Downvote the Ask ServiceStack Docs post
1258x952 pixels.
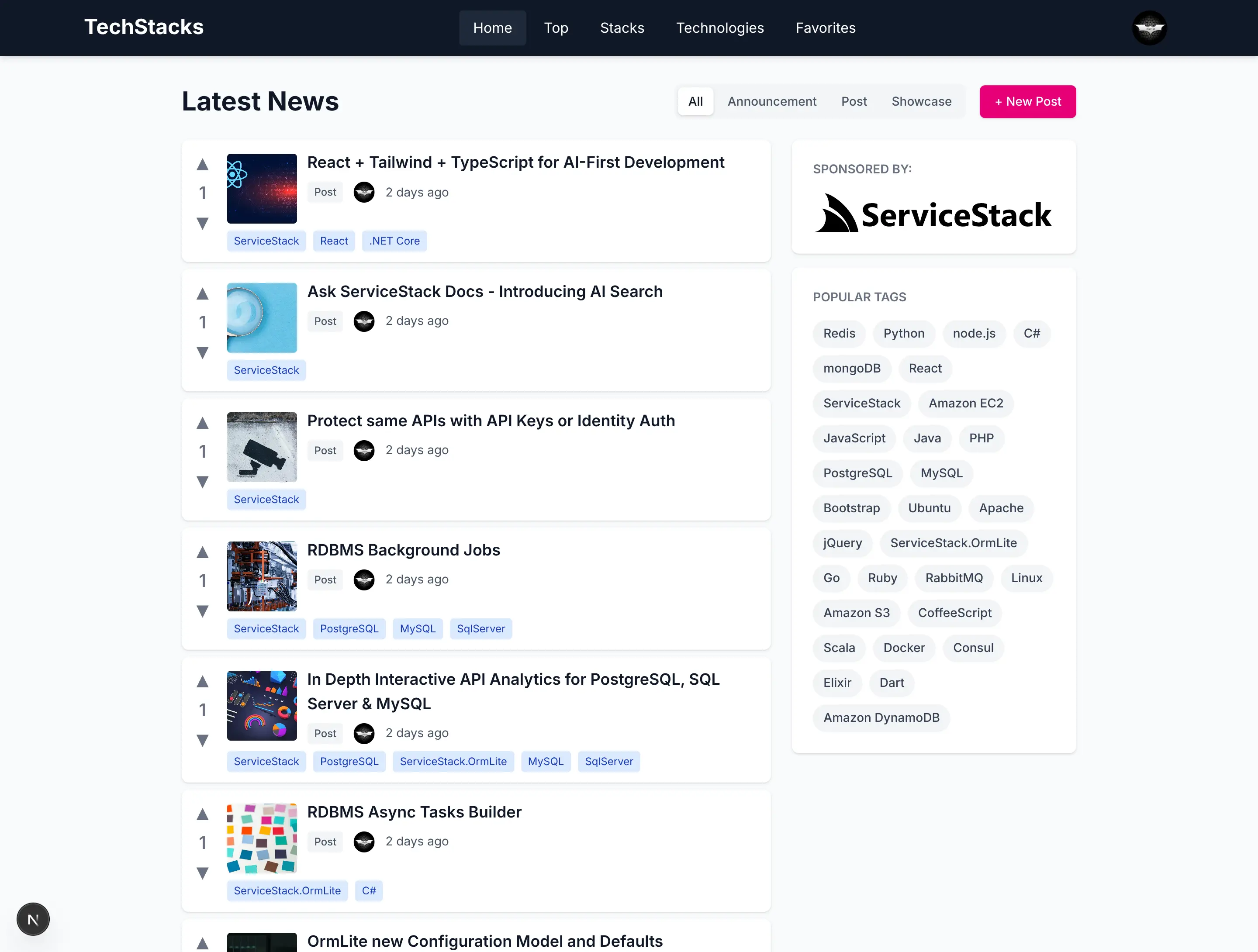pyautogui.click(x=203, y=352)
